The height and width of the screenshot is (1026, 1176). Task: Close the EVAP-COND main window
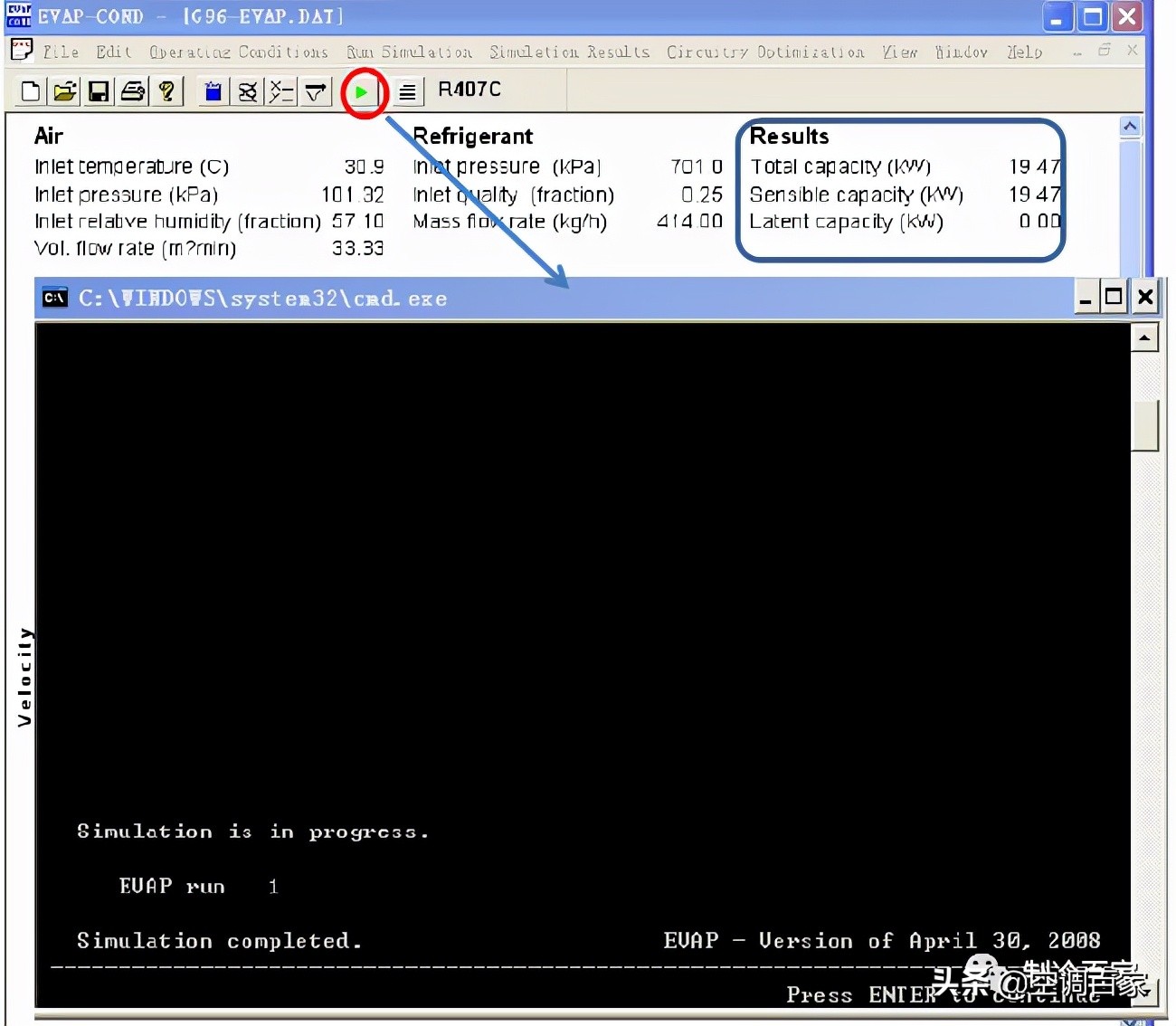(1127, 16)
